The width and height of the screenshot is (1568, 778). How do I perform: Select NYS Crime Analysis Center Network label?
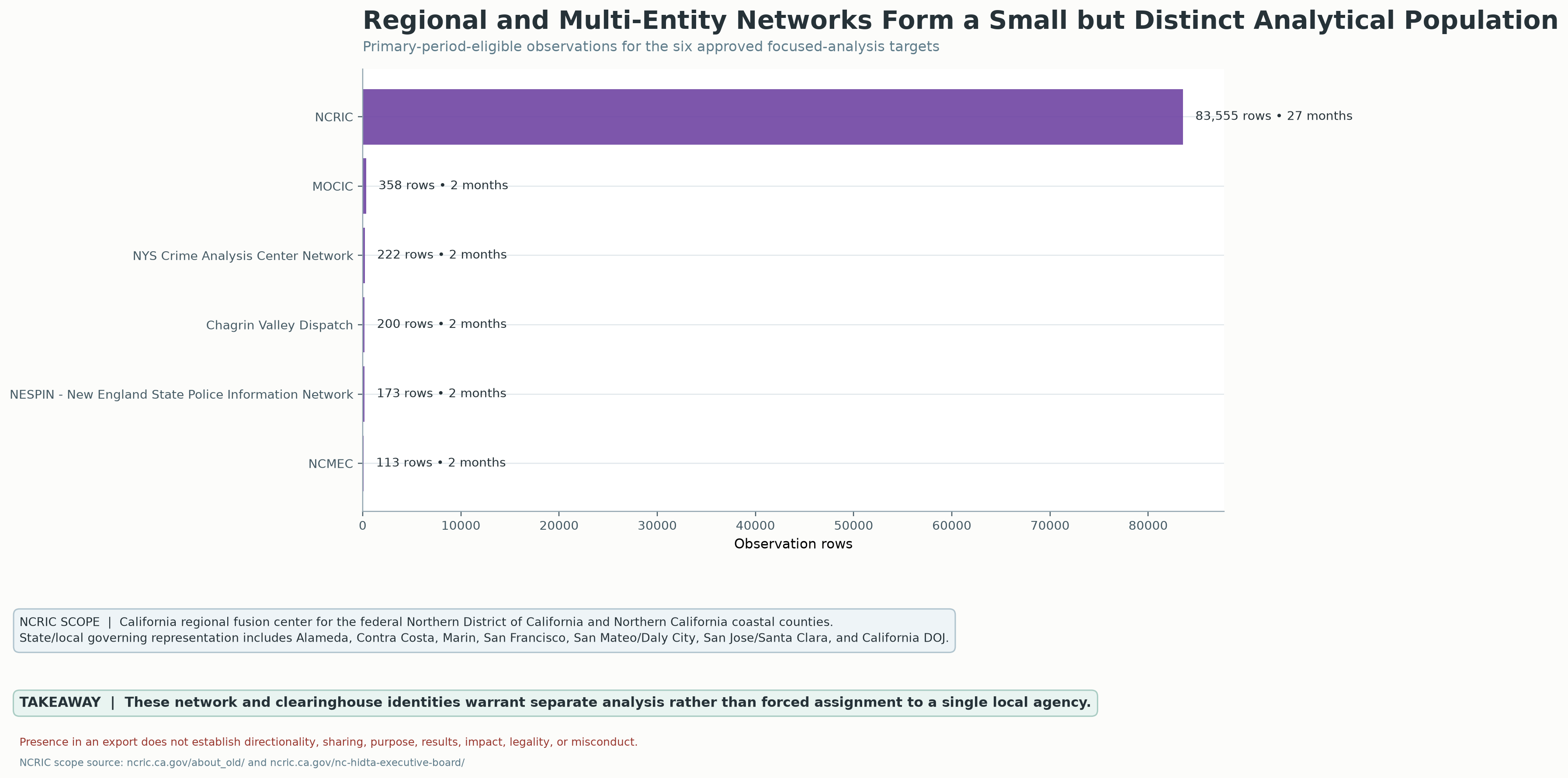point(243,256)
